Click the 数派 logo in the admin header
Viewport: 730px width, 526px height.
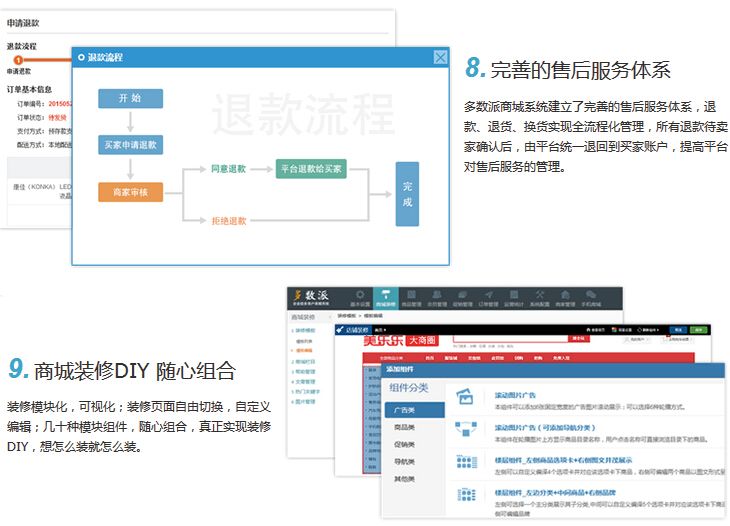311,297
